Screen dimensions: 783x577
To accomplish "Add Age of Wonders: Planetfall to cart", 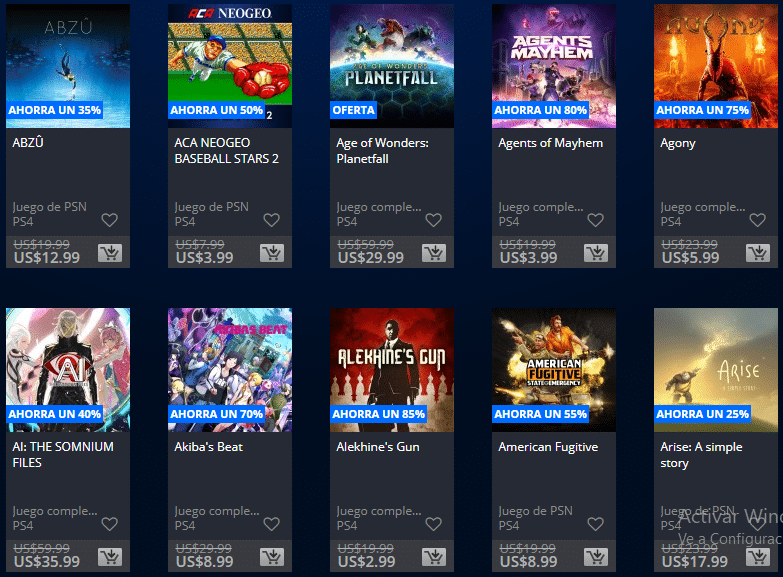I will click(x=434, y=253).
